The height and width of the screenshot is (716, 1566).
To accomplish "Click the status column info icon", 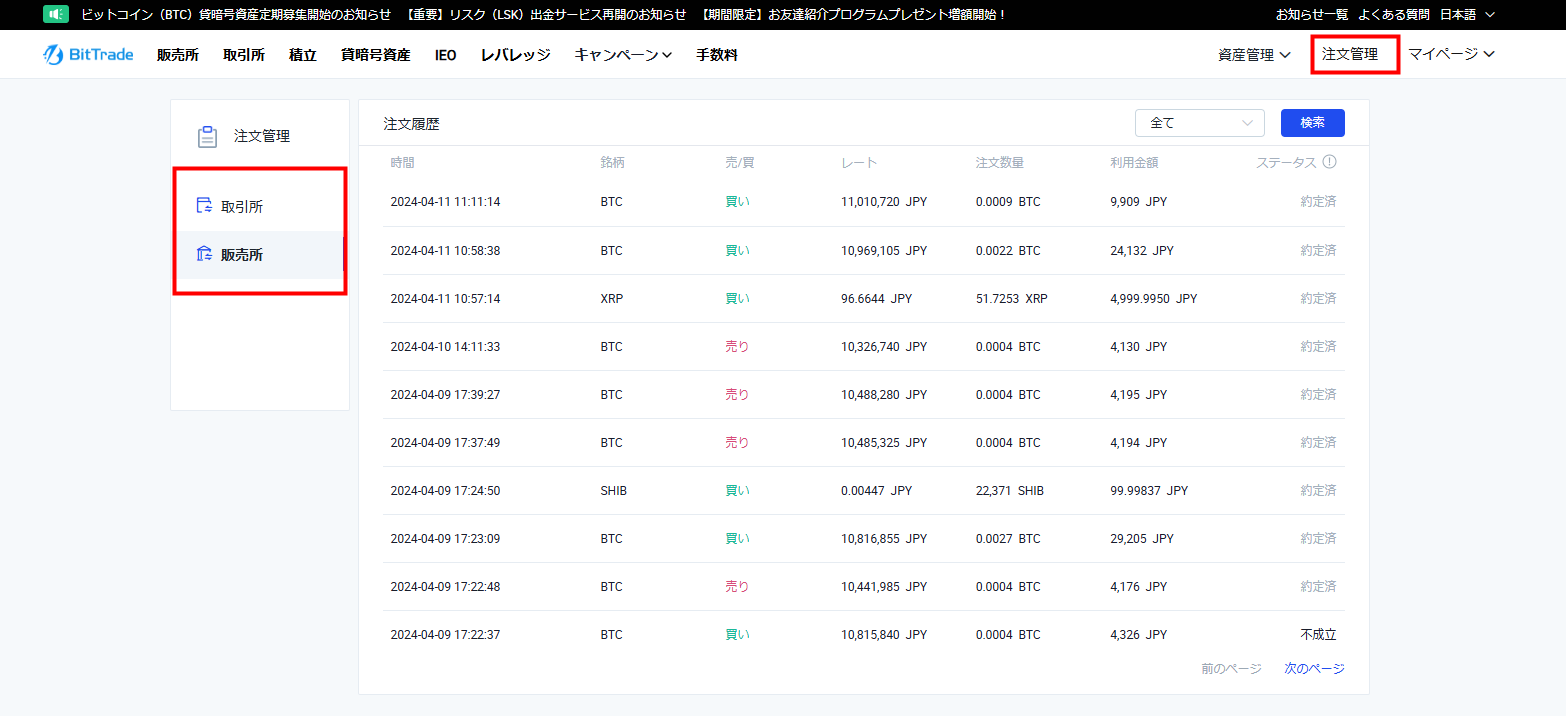I will click(x=1329, y=162).
